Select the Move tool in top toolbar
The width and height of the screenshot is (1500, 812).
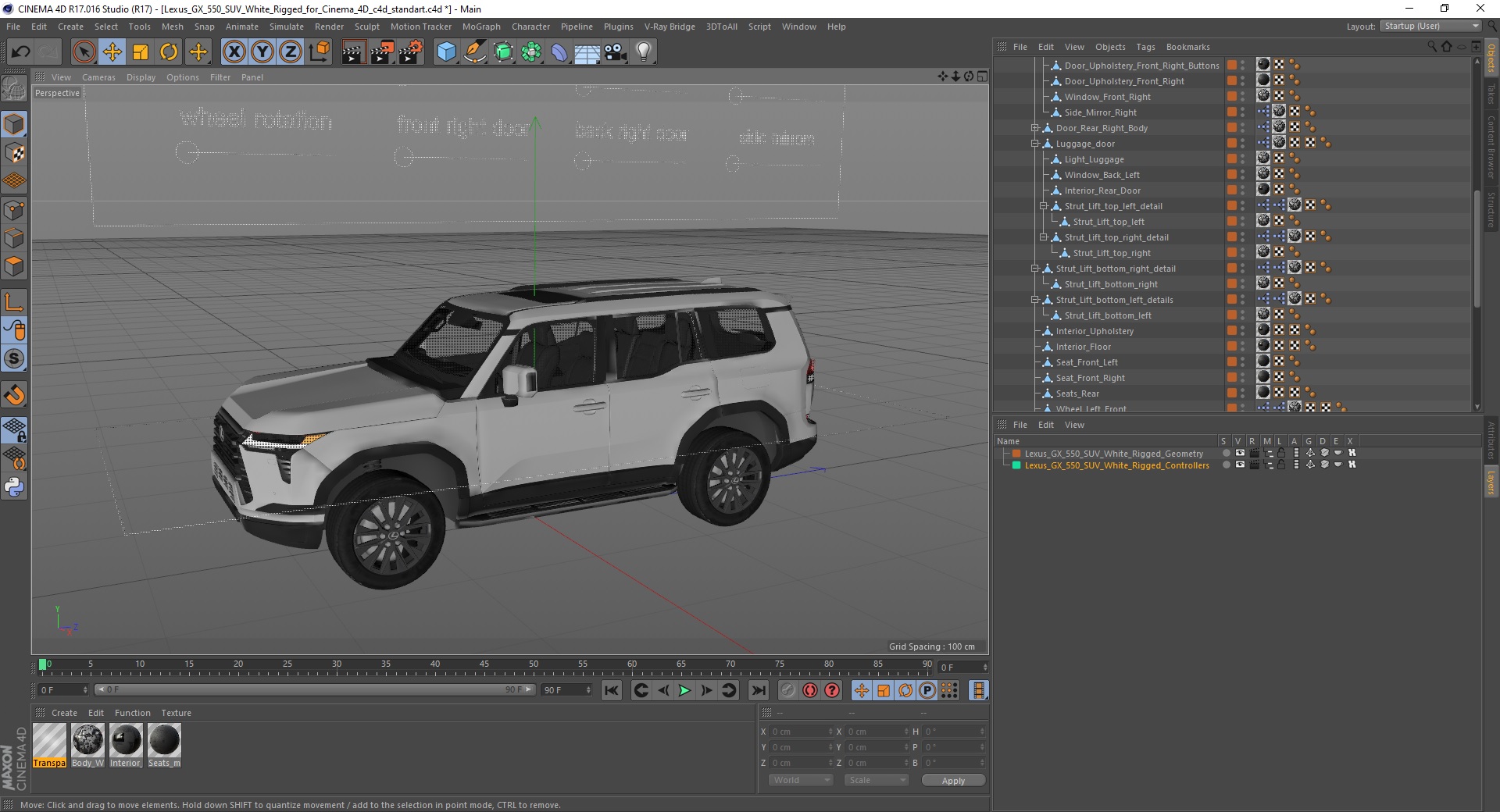pos(112,52)
